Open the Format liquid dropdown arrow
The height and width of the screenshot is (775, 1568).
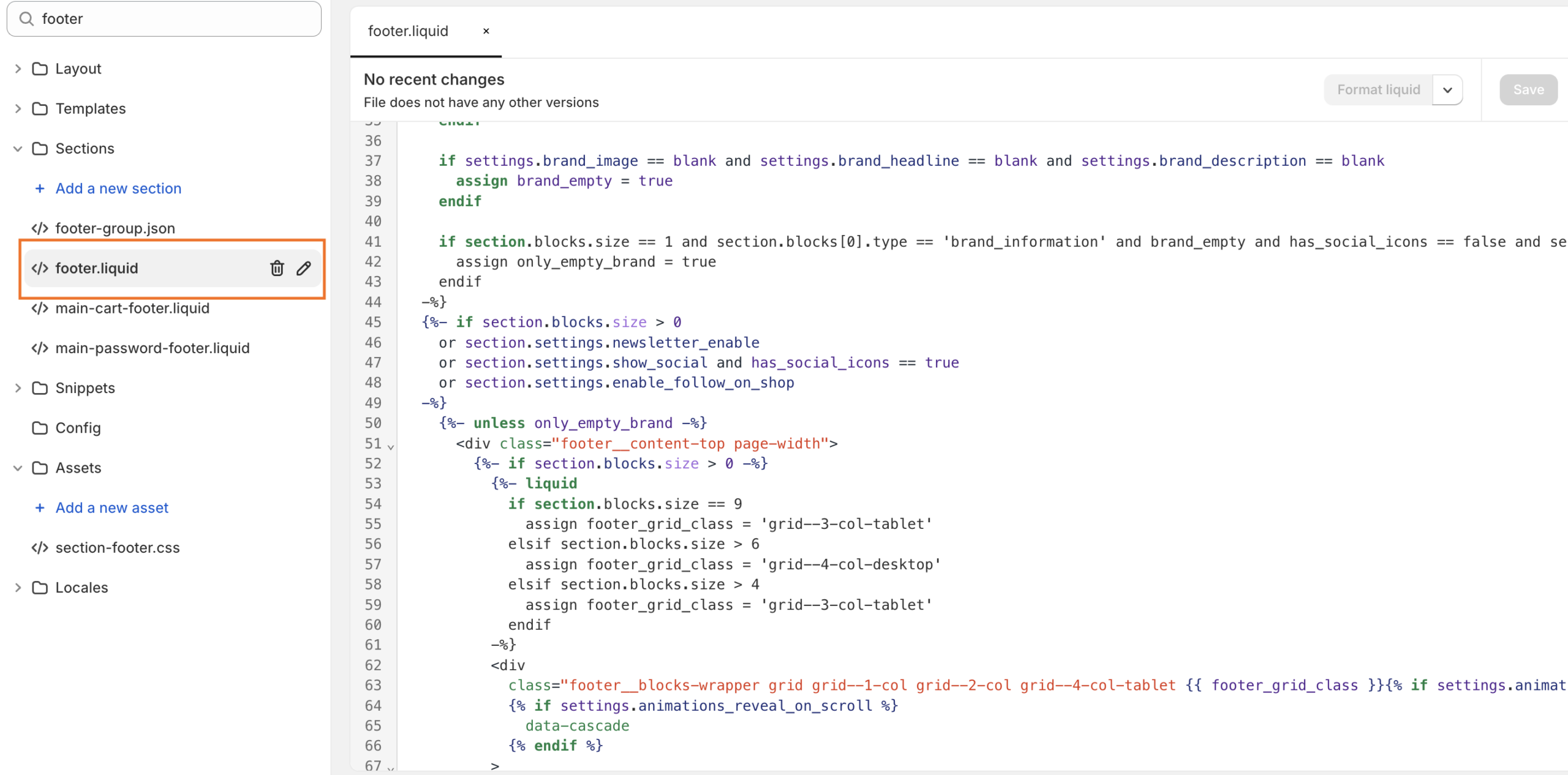[1447, 90]
